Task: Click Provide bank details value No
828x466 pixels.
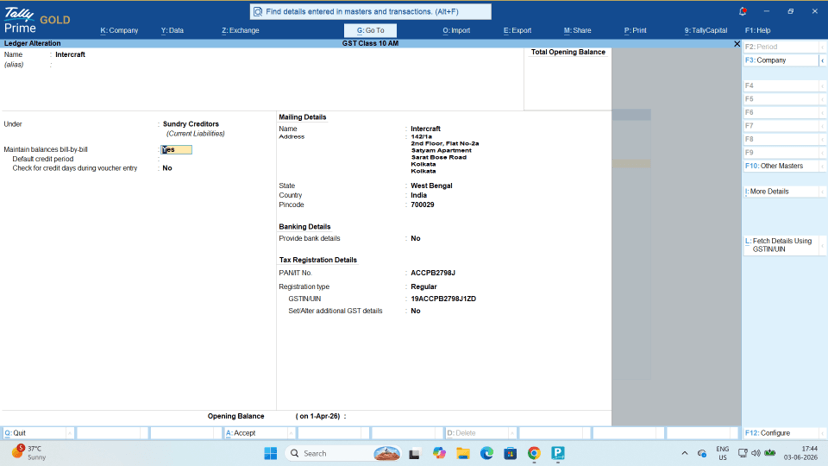Action: point(416,238)
